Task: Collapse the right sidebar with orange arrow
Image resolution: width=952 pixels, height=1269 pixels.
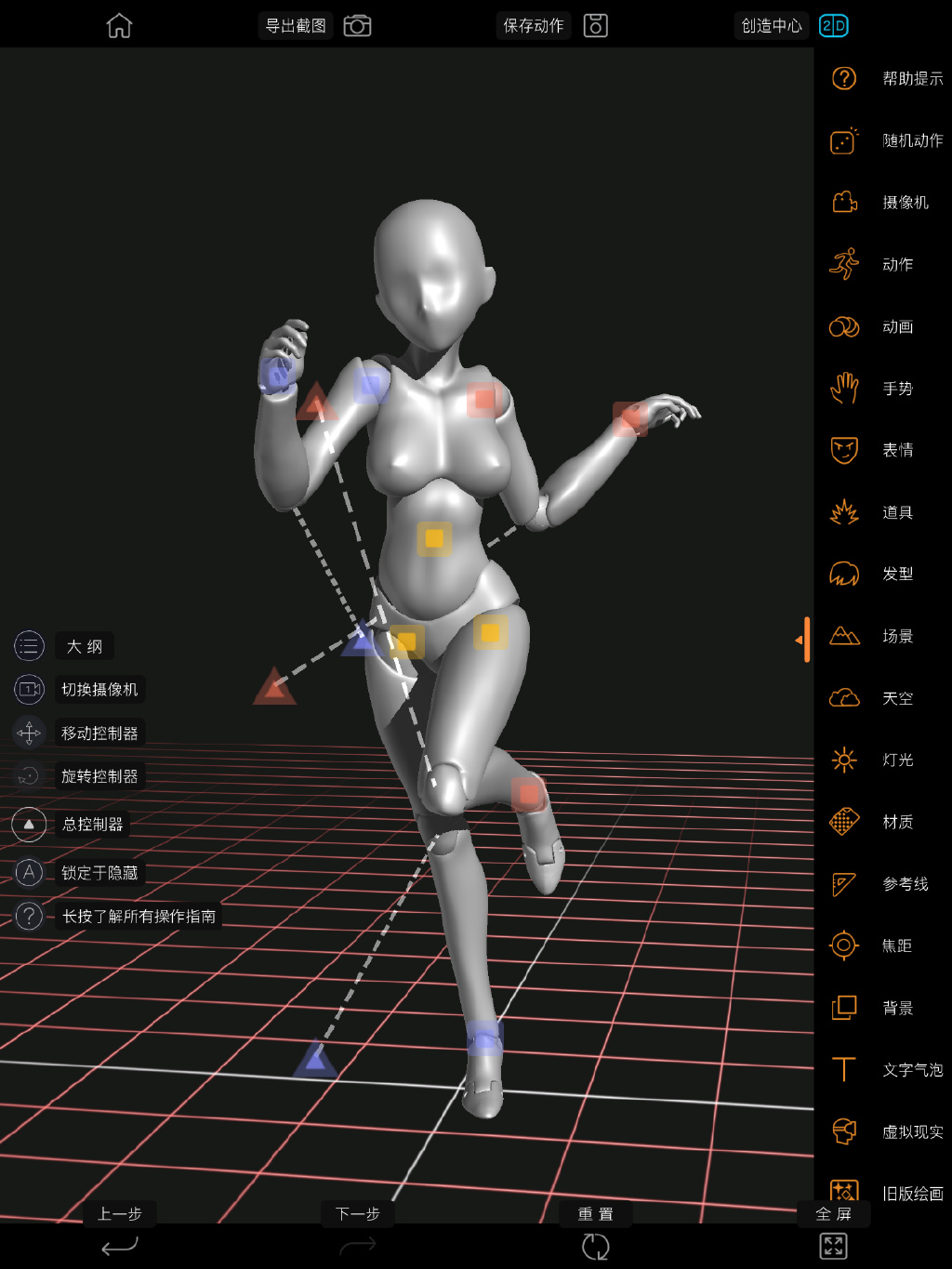Action: pyautogui.click(x=803, y=640)
